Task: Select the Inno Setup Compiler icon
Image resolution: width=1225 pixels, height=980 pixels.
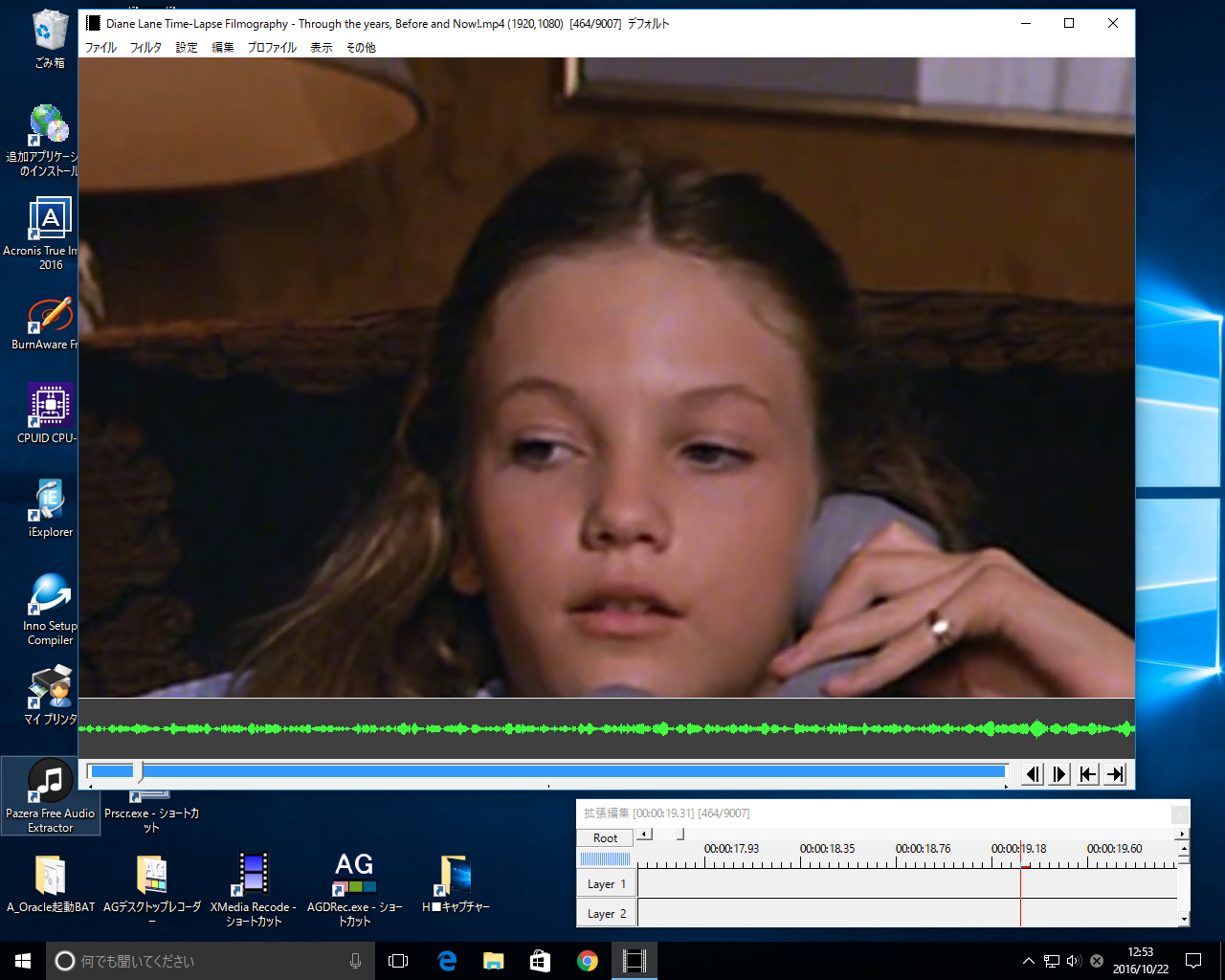Action: [x=50, y=610]
